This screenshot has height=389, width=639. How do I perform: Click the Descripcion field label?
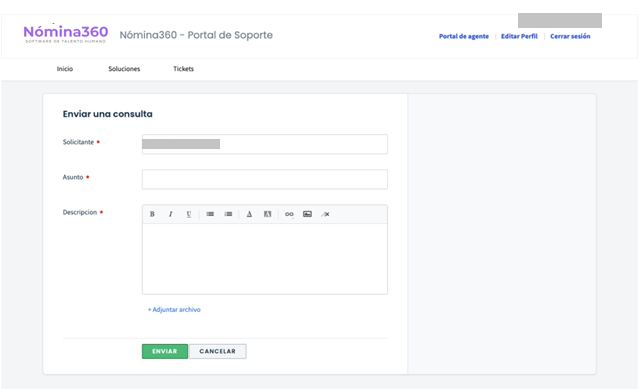coord(80,212)
